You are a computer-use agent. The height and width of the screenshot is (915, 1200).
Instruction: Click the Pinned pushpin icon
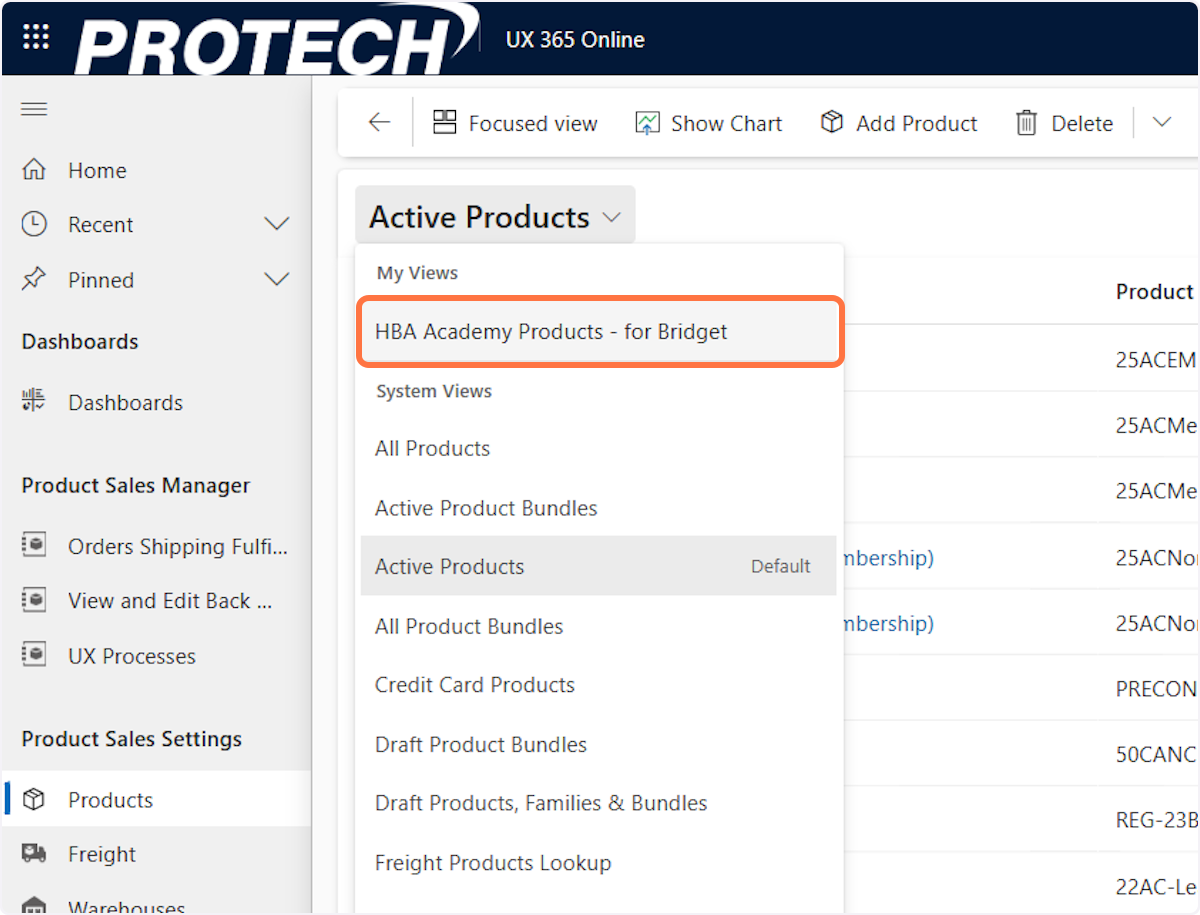pos(34,279)
